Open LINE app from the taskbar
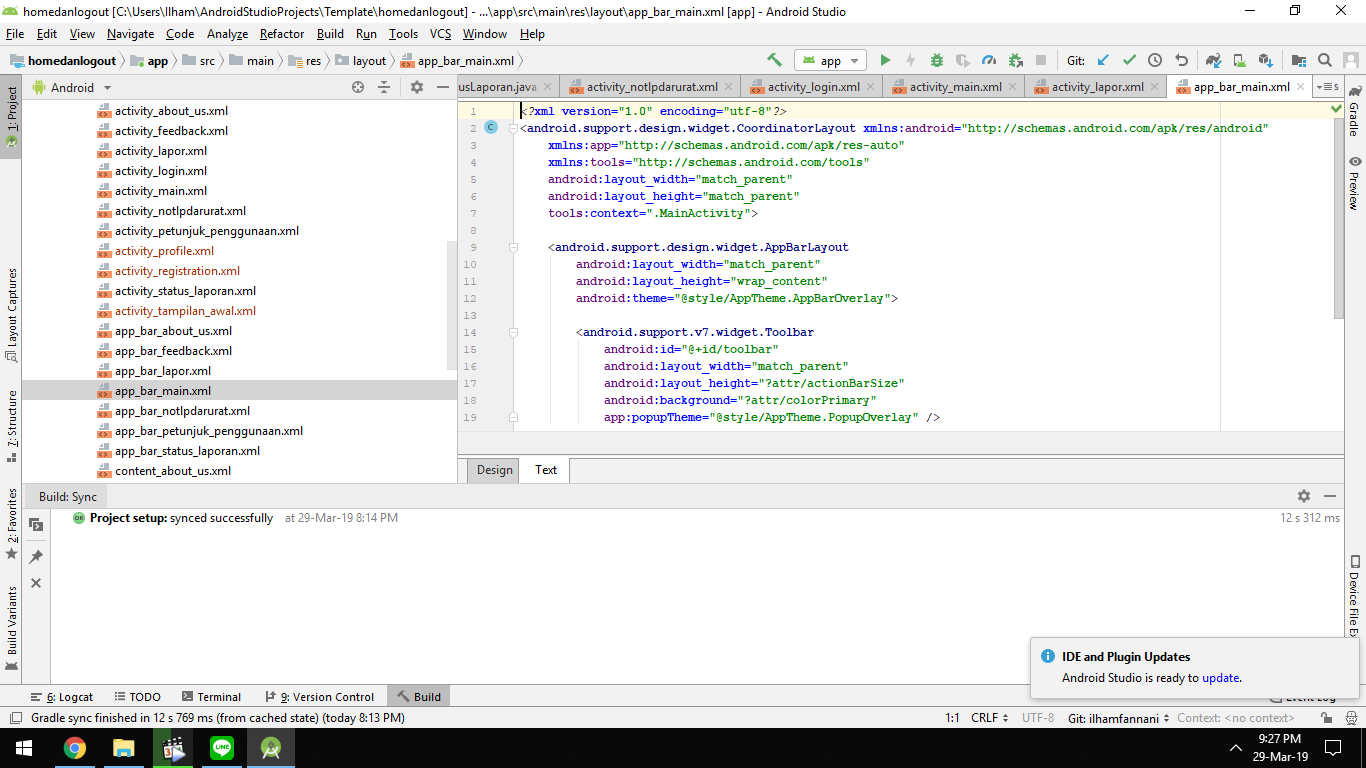Viewport: 1366px width, 768px height. 222,747
